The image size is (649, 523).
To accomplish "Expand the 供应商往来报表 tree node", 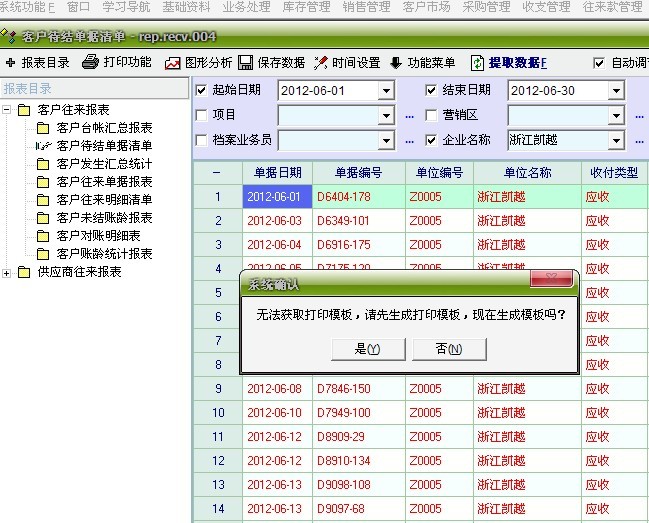I will pyautogui.click(x=8, y=272).
